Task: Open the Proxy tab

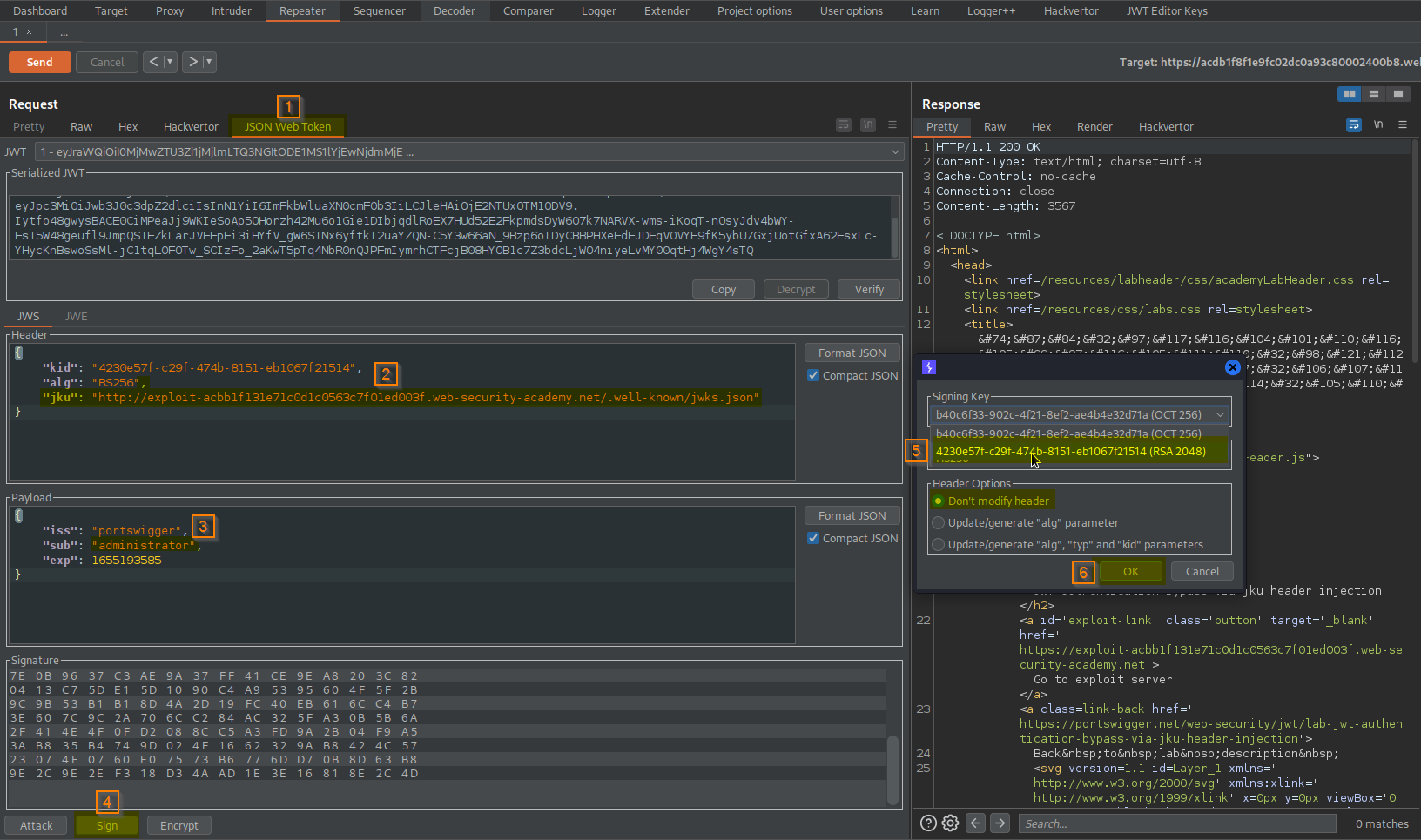Action: tap(170, 10)
